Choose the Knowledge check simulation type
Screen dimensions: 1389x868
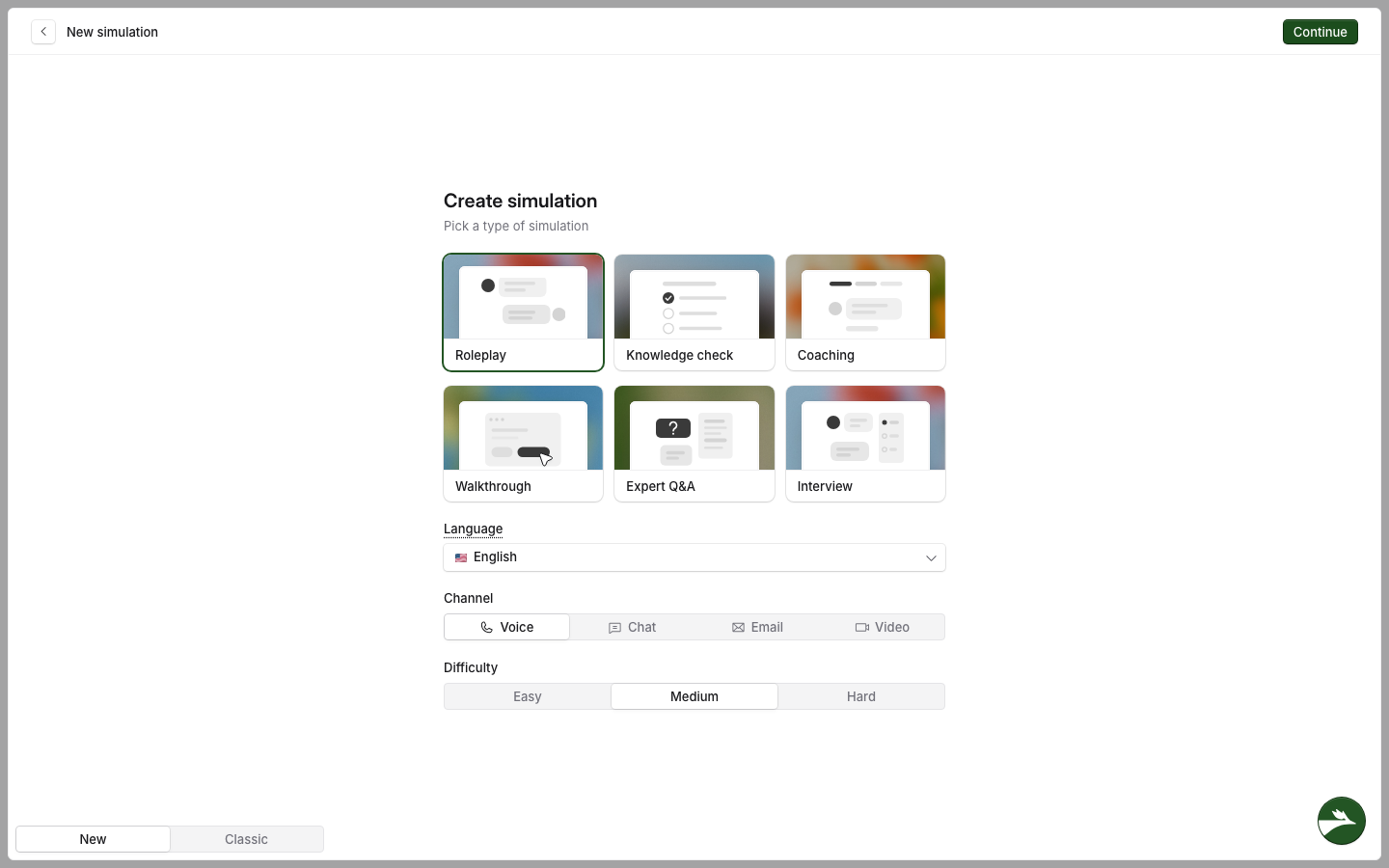tap(694, 312)
